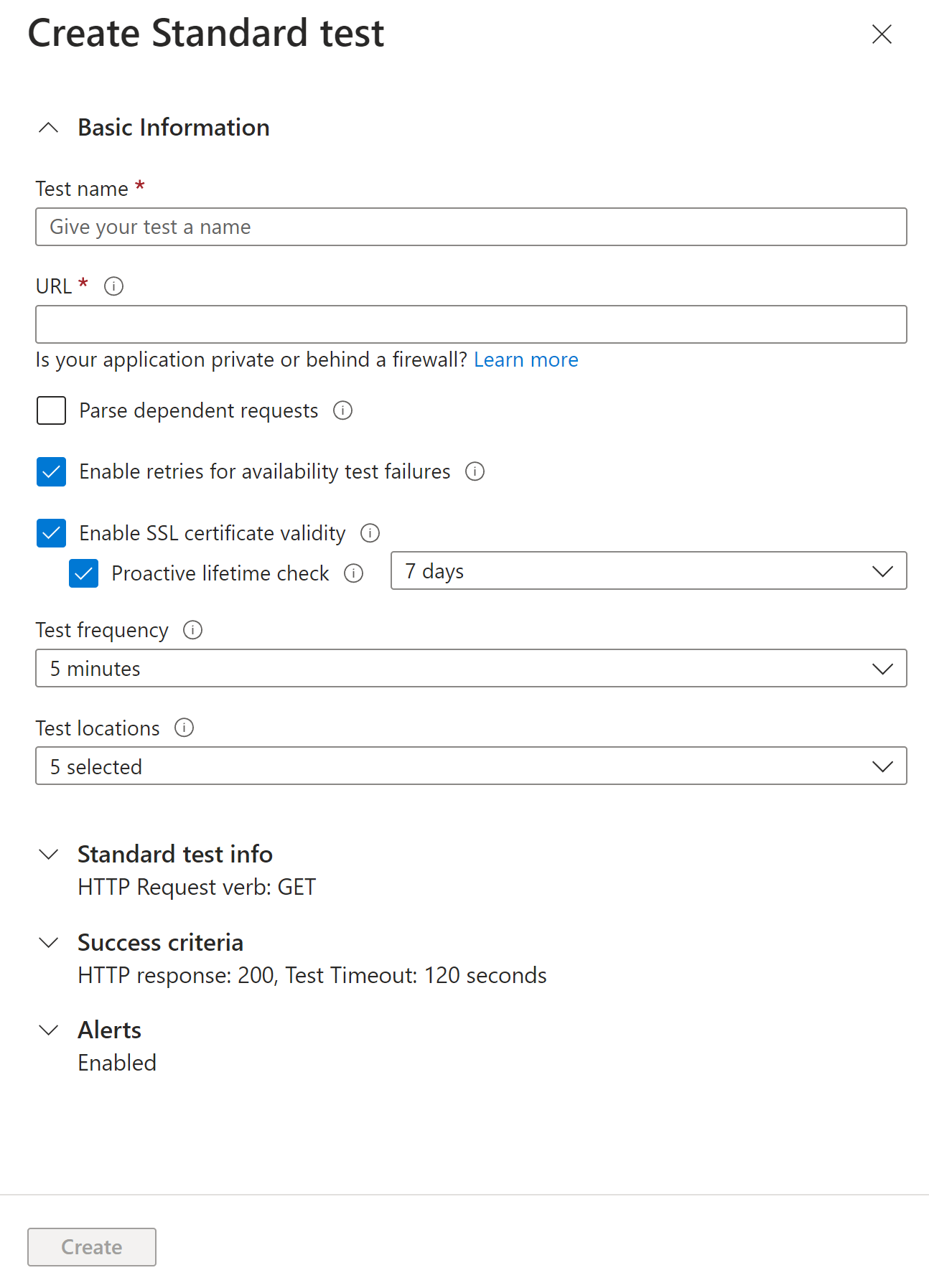
Task: Click the Test frequency info icon
Action: 192,630
